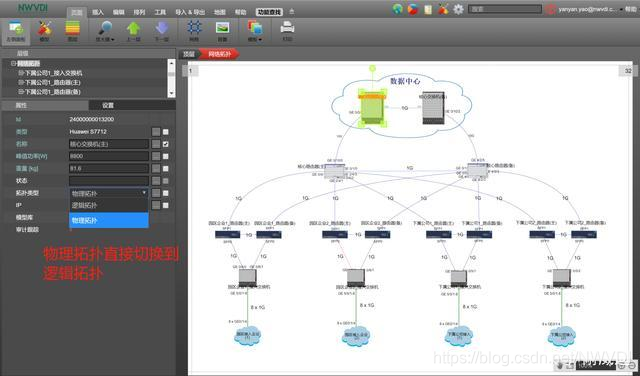The height and width of the screenshot is (376, 640).
Task: Click the printer icon
Action: (x=287, y=28)
